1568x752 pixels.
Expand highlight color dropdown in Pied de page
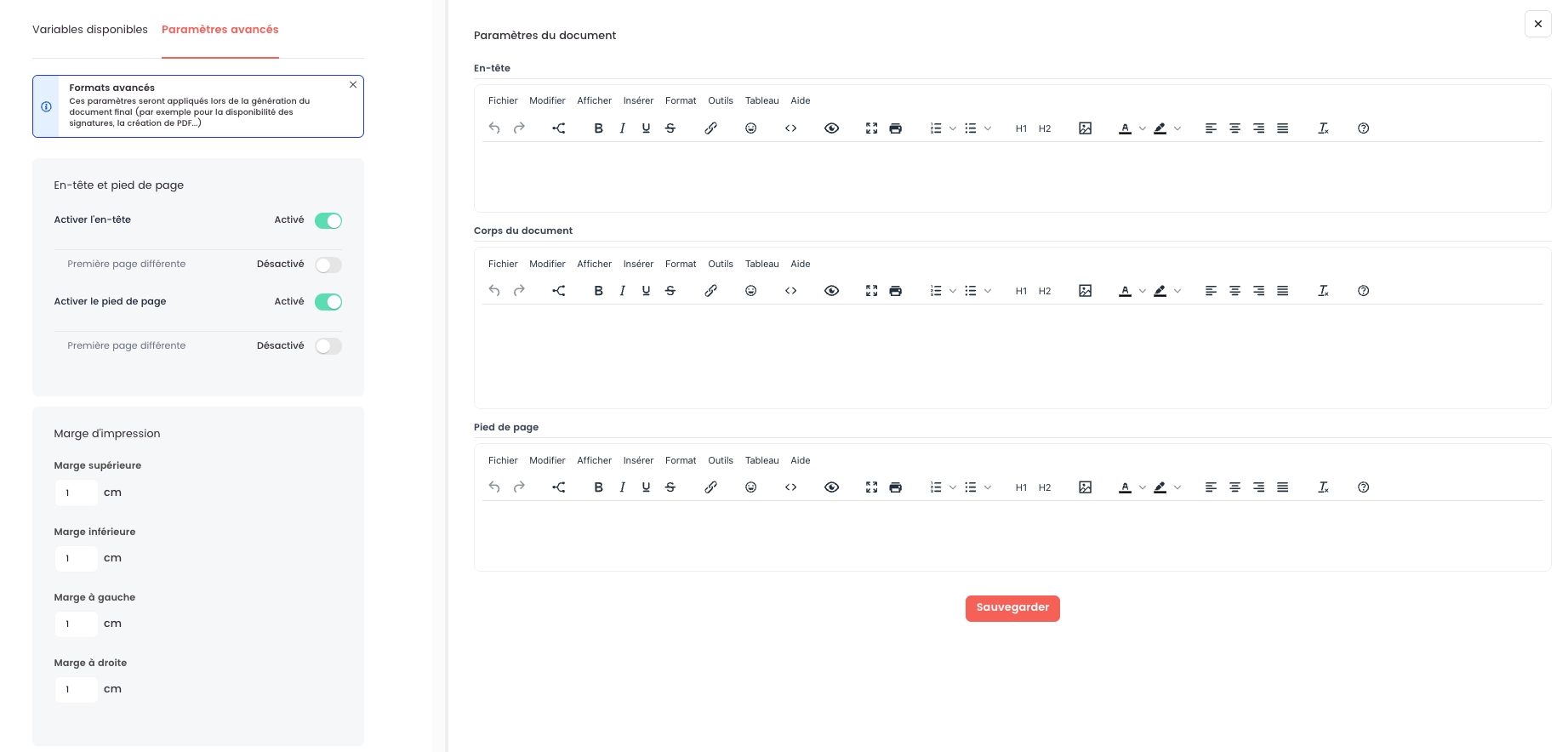tap(1177, 487)
